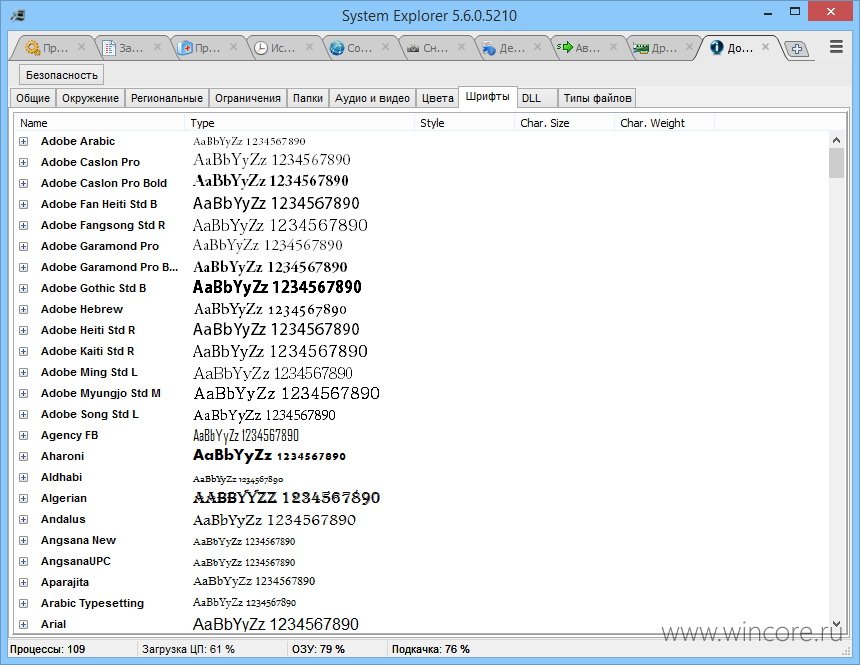Viewport: 860px width, 665px height.
Task: Open the gear-icon "Пр…" tab
Action: tap(48, 48)
